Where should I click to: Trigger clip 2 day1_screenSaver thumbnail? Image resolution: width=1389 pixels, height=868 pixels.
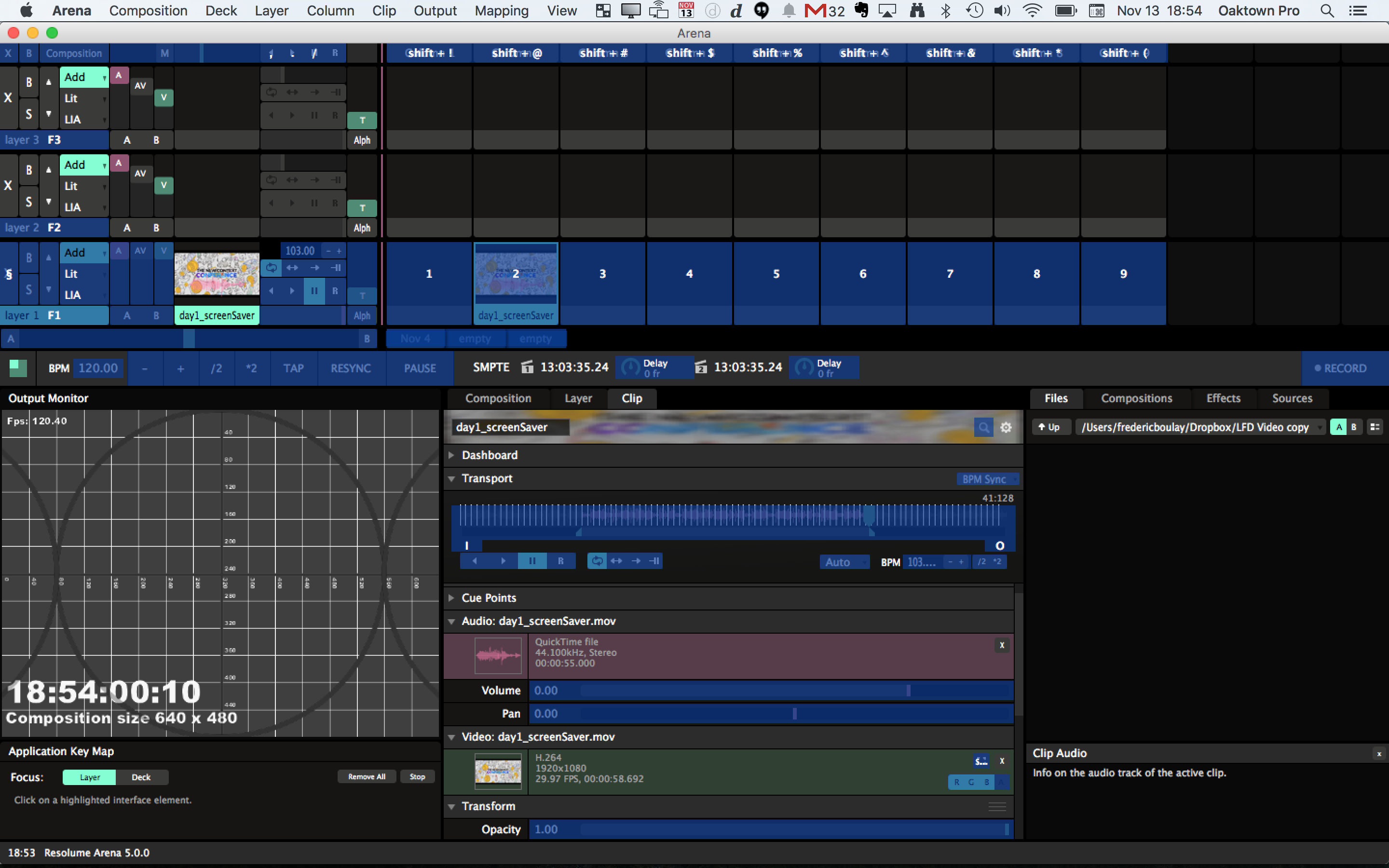[x=516, y=274]
